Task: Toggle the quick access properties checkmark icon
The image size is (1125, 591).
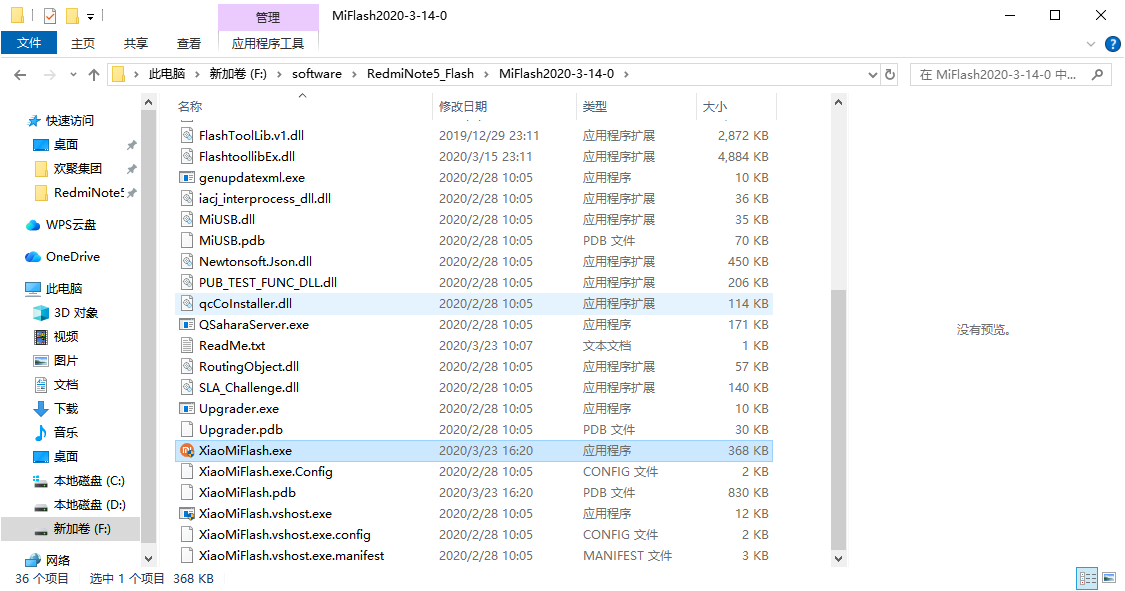Action: (x=50, y=16)
